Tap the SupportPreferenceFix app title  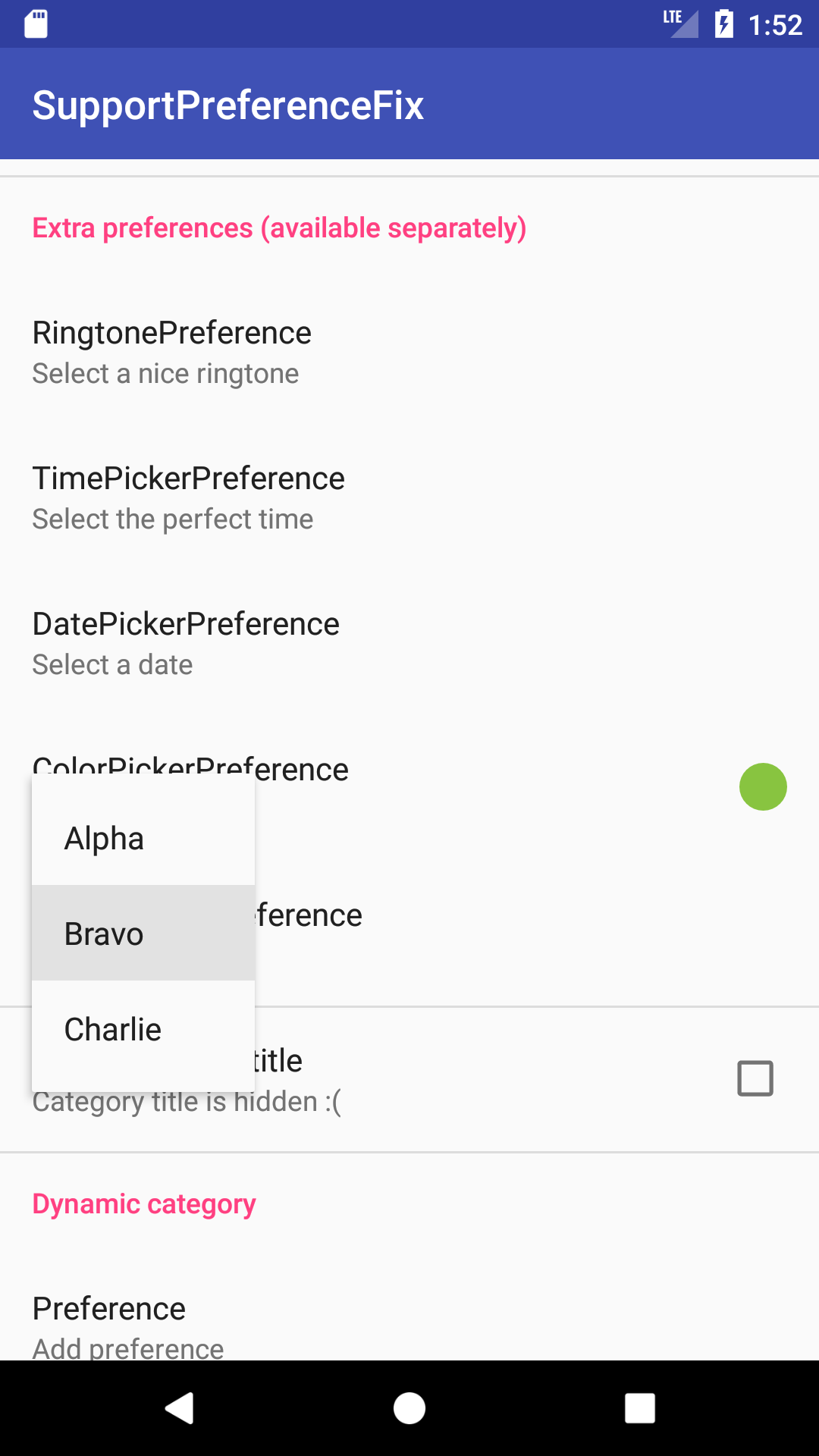click(x=227, y=105)
